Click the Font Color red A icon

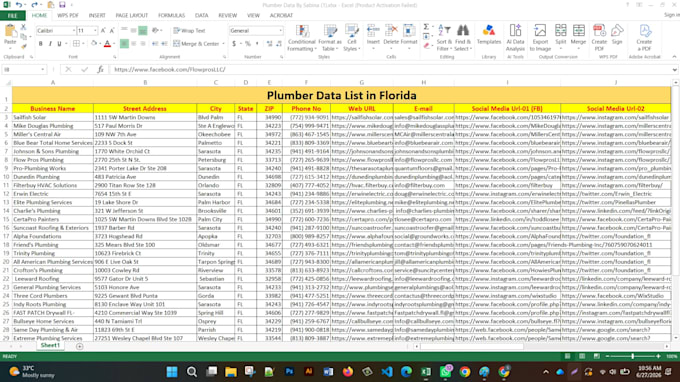[107, 44]
